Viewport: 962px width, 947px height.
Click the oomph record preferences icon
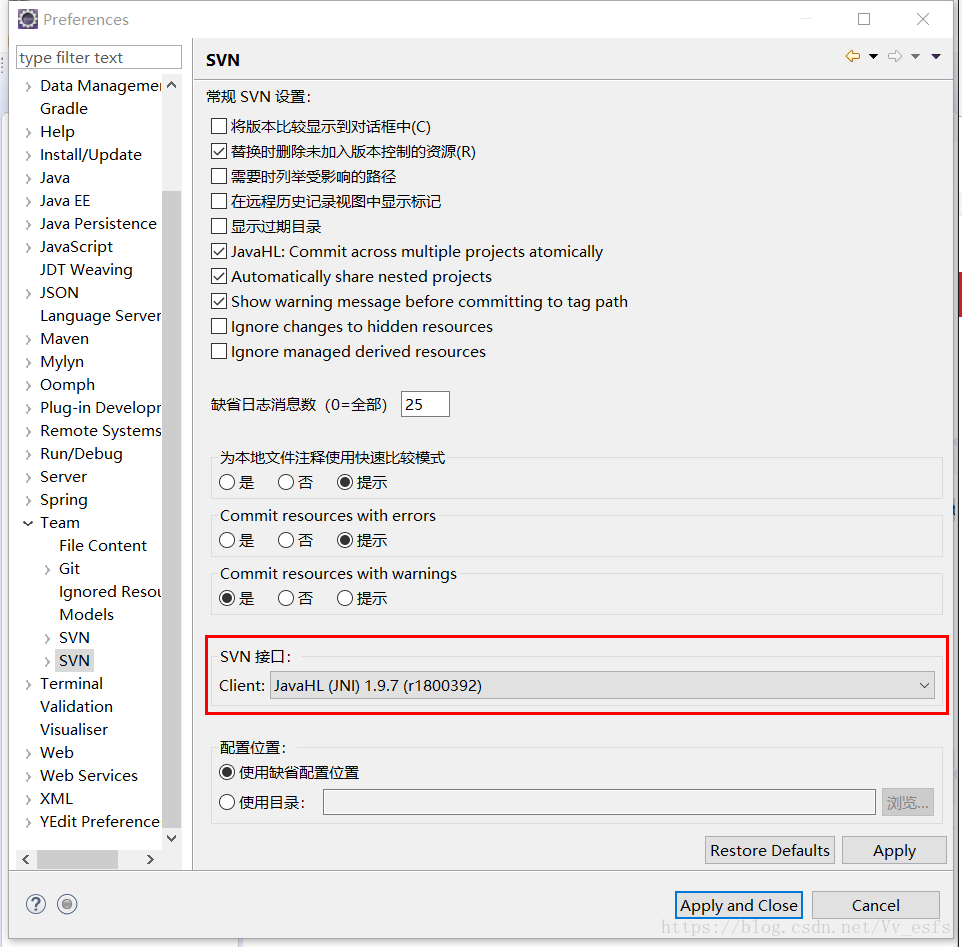pyautogui.click(x=67, y=904)
